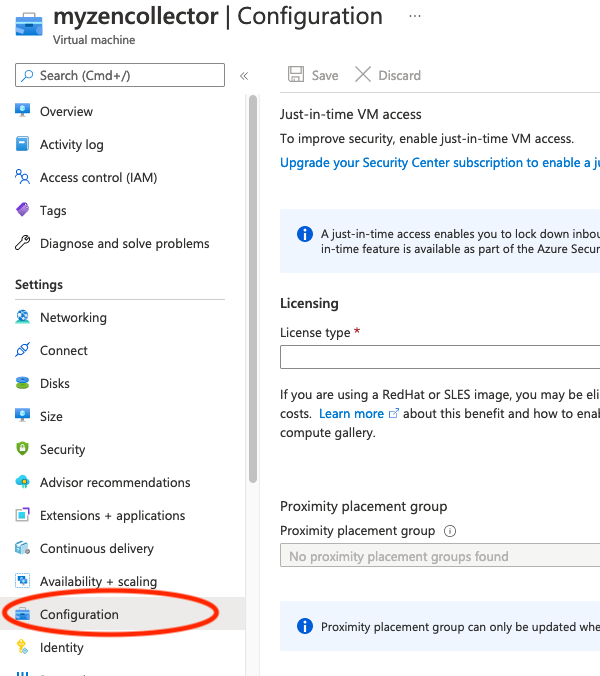
Task: Click the Configuration briefcase icon in sidebar
Action: (x=22, y=614)
